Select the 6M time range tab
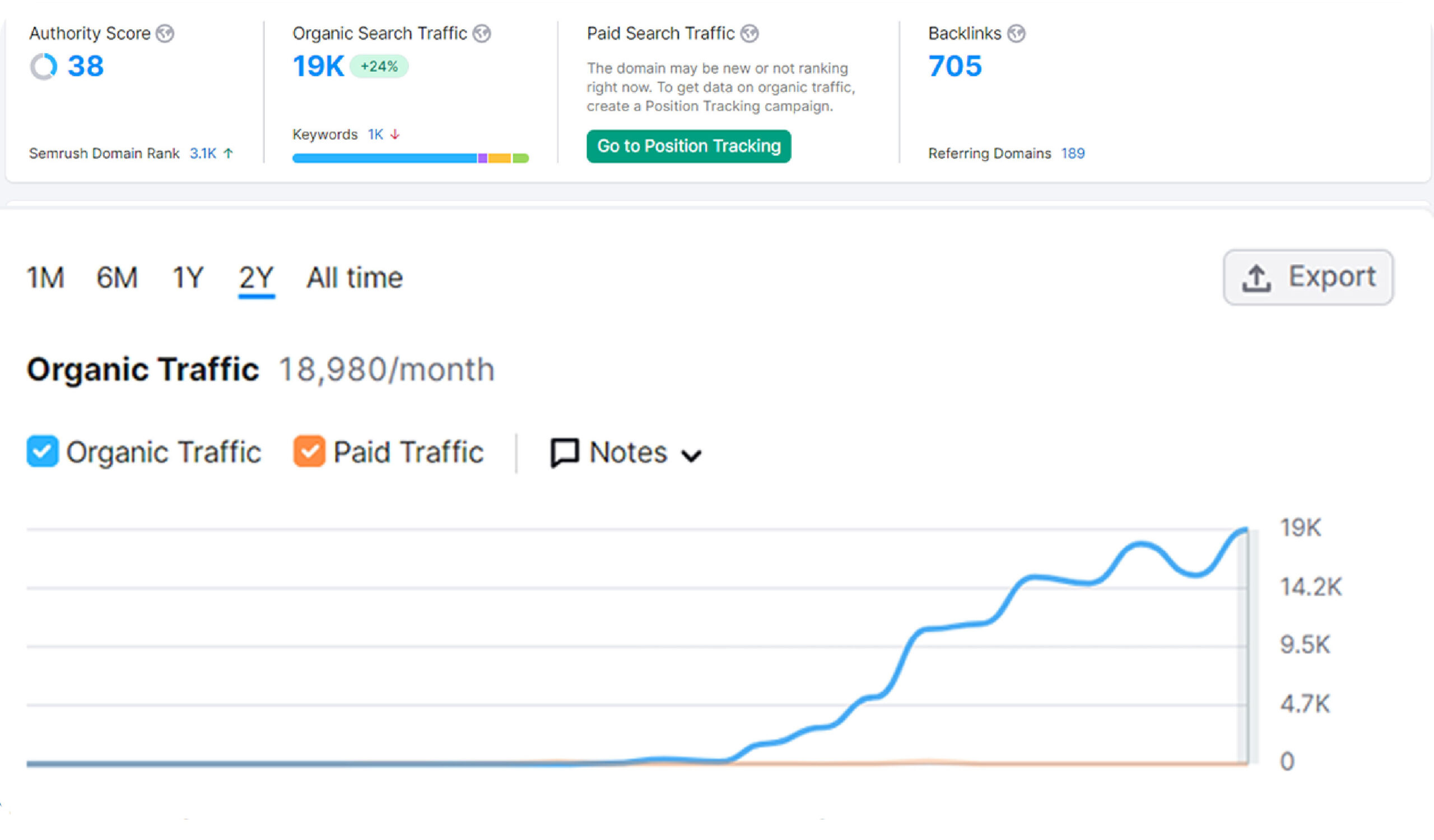This screenshot has height=840, width=1434. 117,278
